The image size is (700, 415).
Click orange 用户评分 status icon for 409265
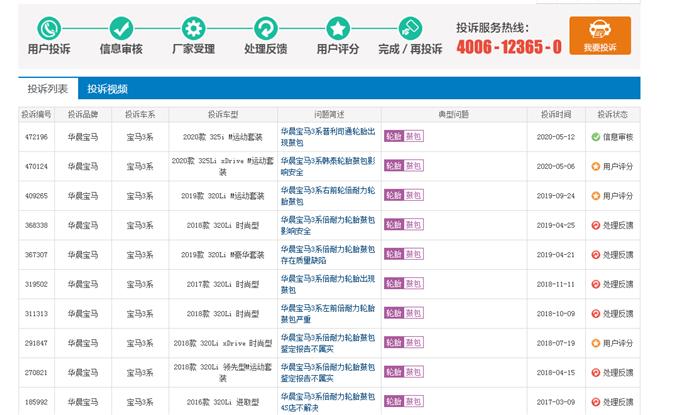(596, 196)
